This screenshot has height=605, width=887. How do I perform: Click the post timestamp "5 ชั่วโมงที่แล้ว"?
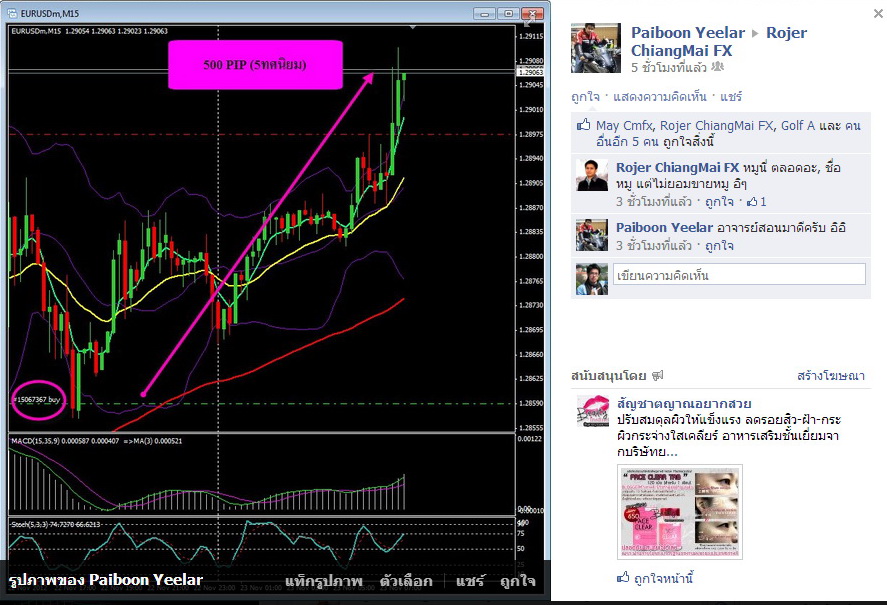(669, 67)
